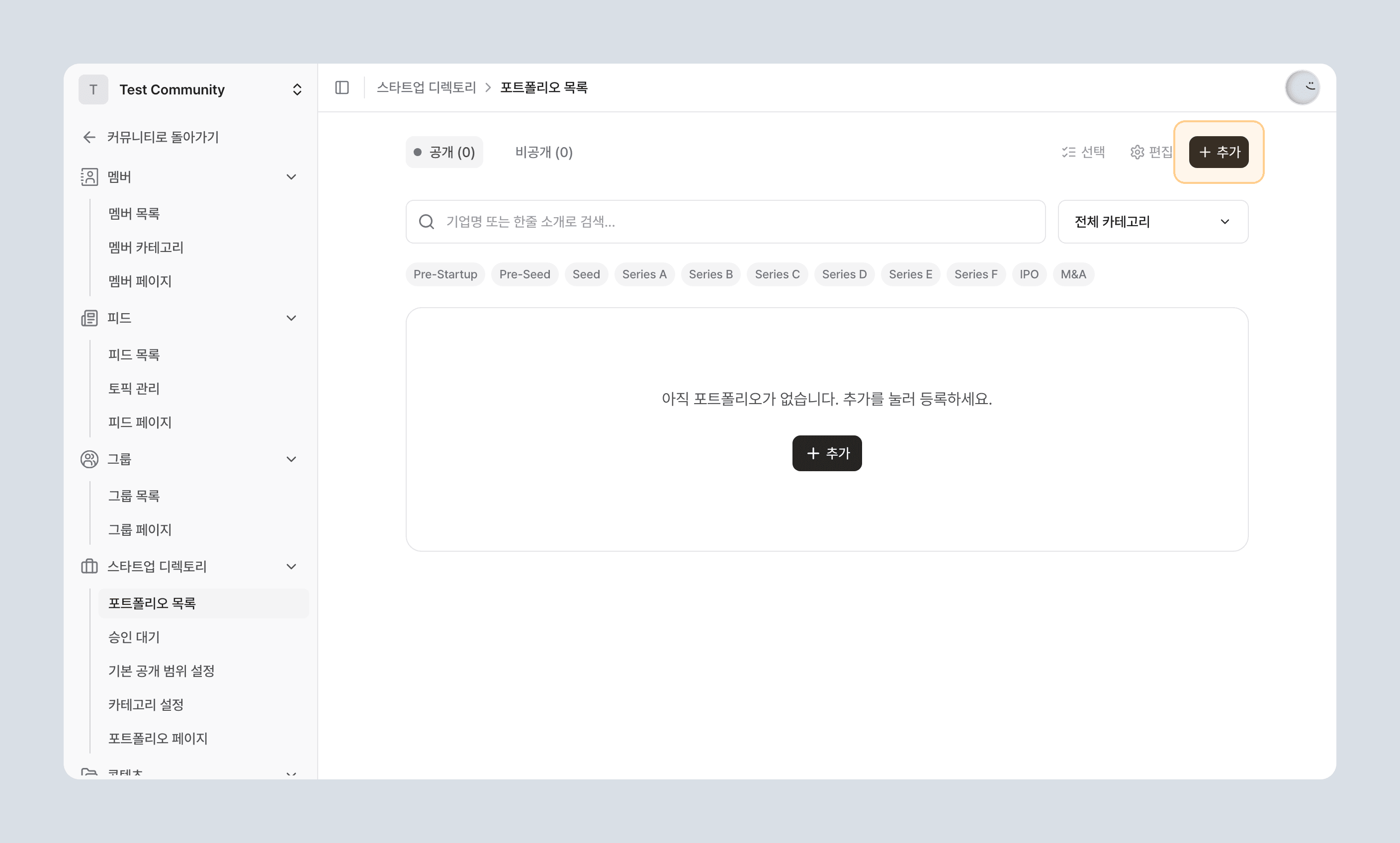Switch to the 비공개 (0) tab

pos(544,152)
